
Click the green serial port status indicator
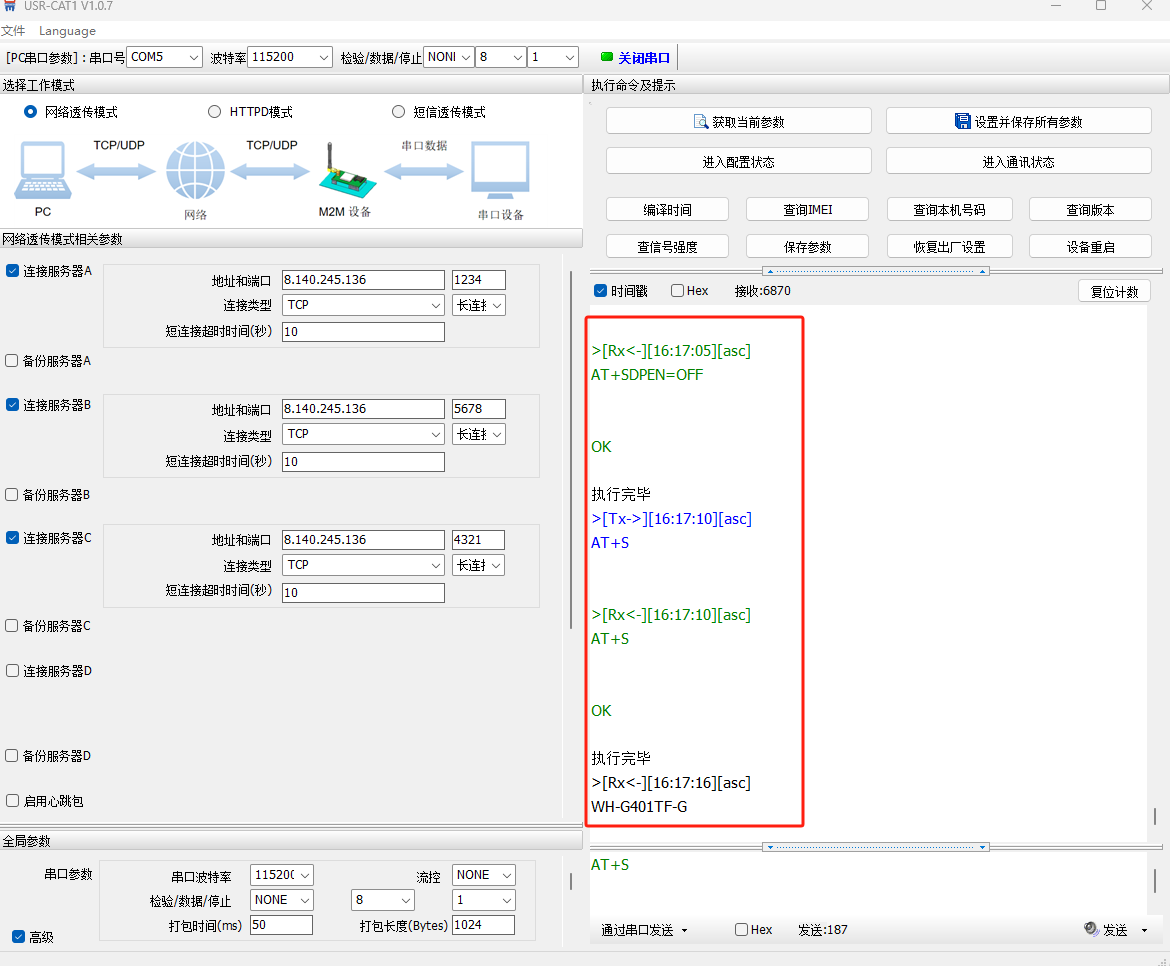click(x=606, y=57)
